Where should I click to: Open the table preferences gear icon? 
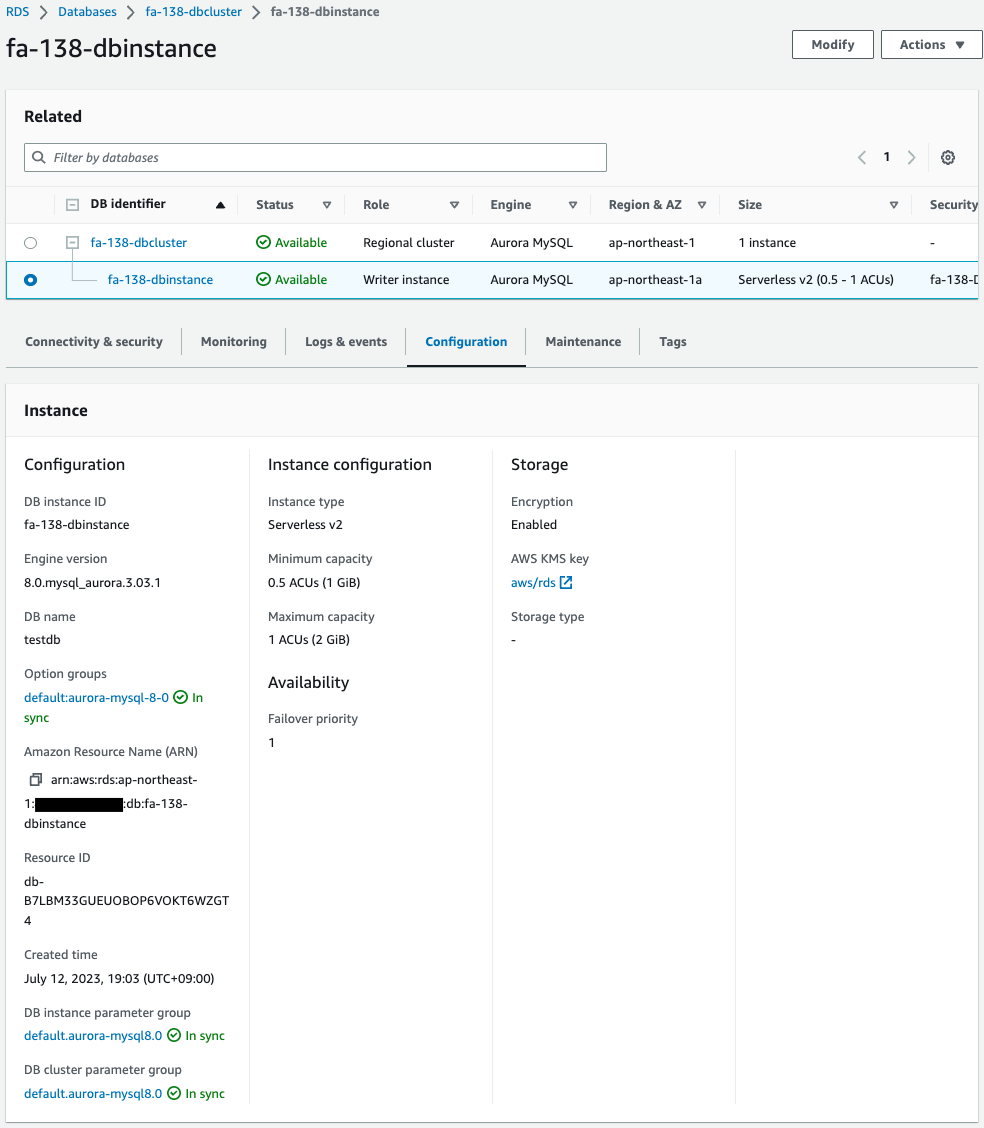click(x=947, y=157)
